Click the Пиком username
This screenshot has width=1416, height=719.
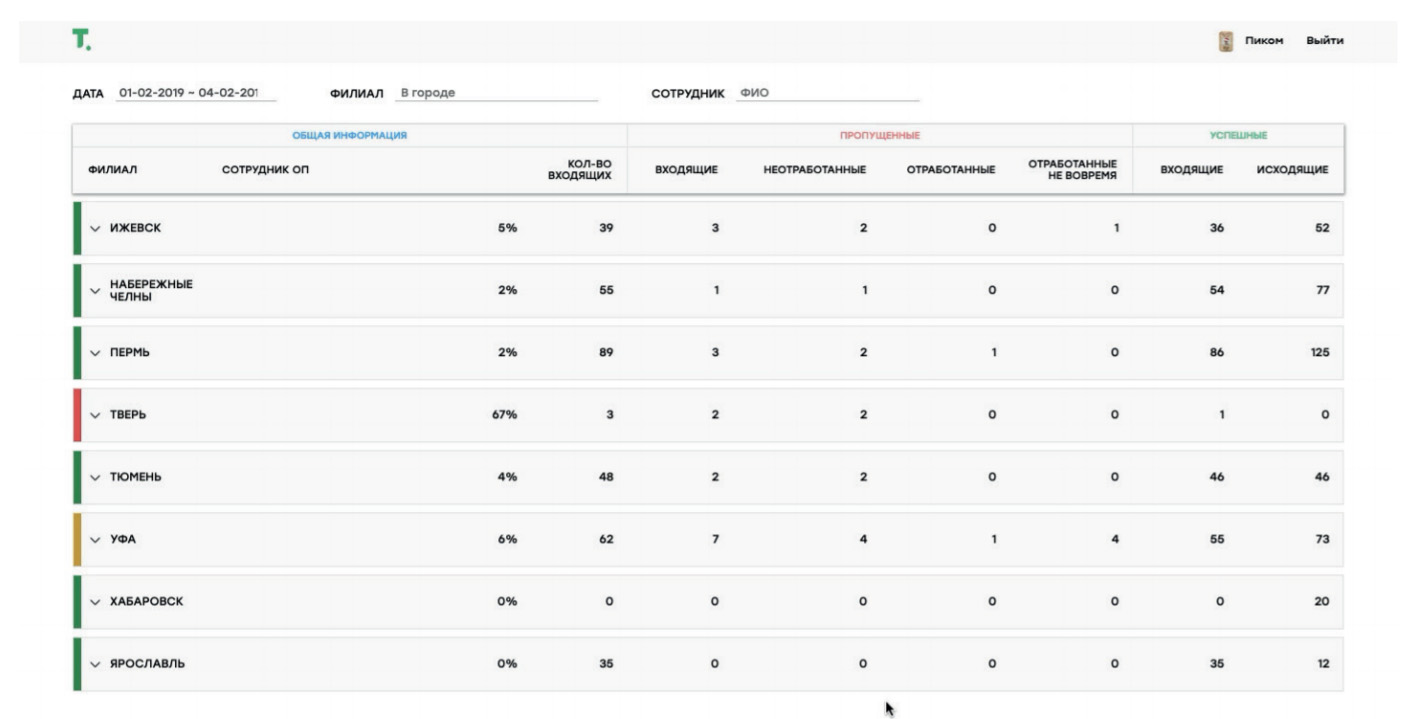(1264, 41)
